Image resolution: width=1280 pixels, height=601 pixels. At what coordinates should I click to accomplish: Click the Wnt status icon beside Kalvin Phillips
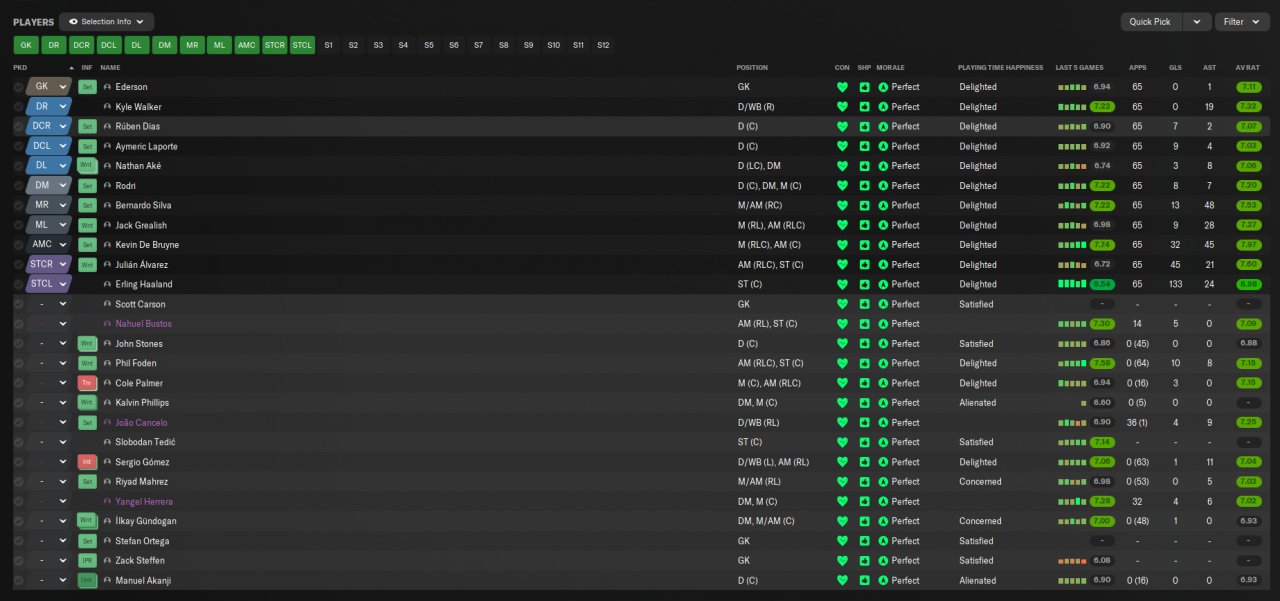click(x=87, y=403)
